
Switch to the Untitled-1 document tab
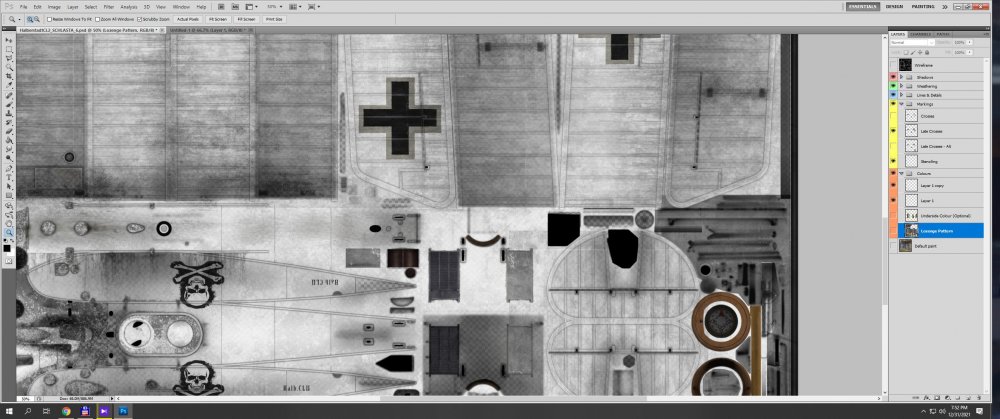pyautogui.click(x=205, y=30)
